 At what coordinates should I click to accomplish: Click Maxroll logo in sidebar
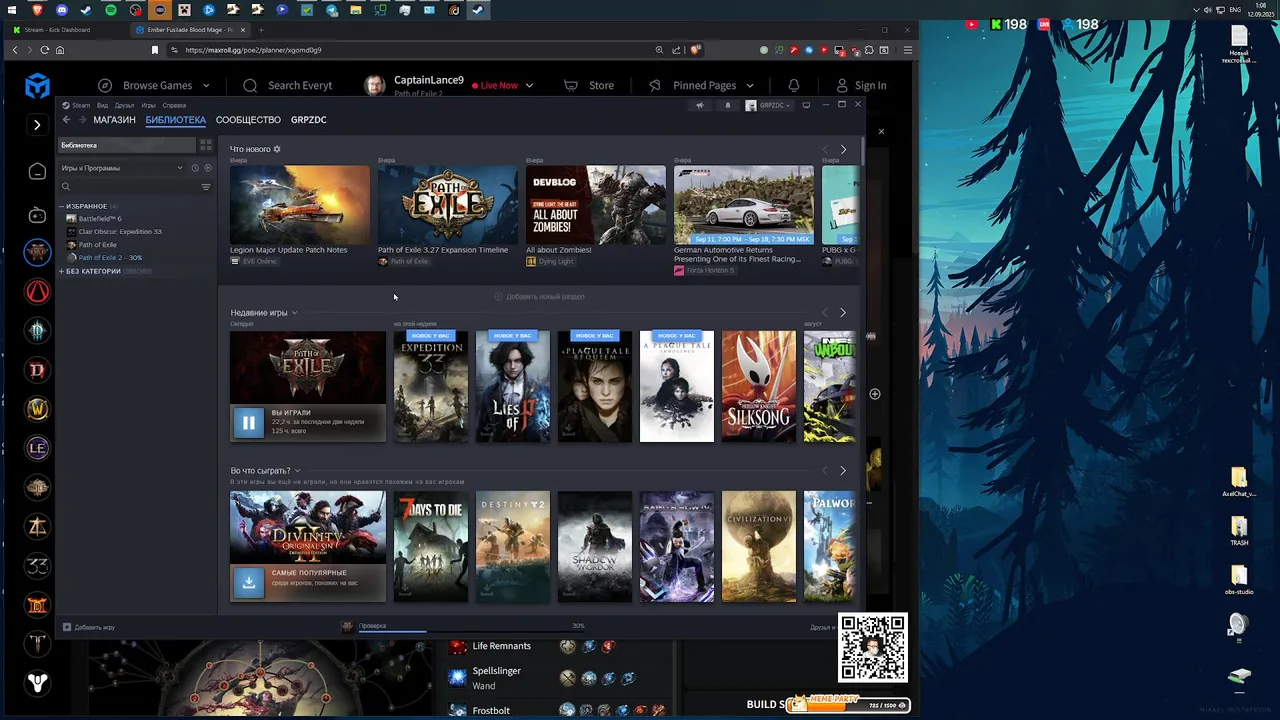pyautogui.click(x=37, y=86)
